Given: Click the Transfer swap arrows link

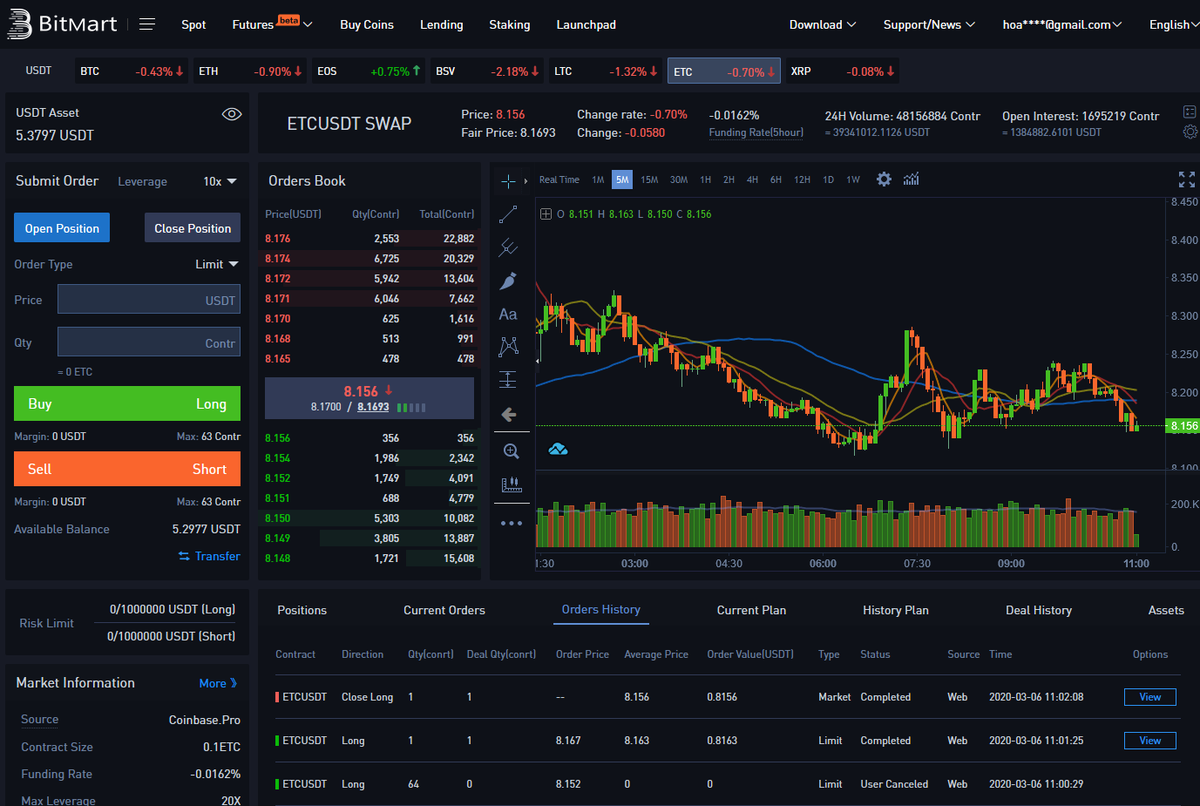Looking at the screenshot, I should click(209, 556).
